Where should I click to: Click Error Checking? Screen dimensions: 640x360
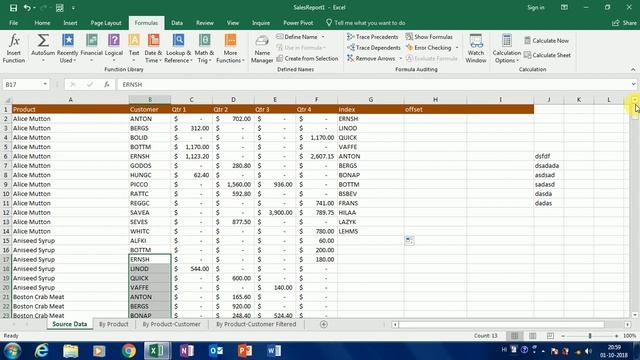(429, 48)
